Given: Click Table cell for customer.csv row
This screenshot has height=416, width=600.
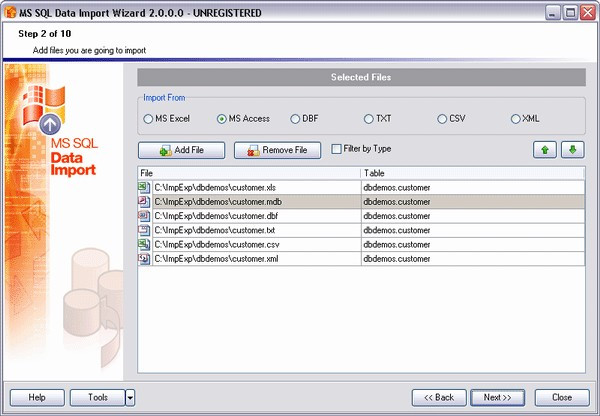Looking at the screenshot, I should 473,244.
